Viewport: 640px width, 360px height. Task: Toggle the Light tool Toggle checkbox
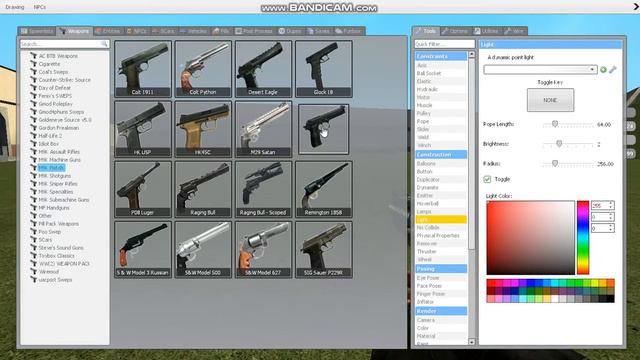[487, 179]
